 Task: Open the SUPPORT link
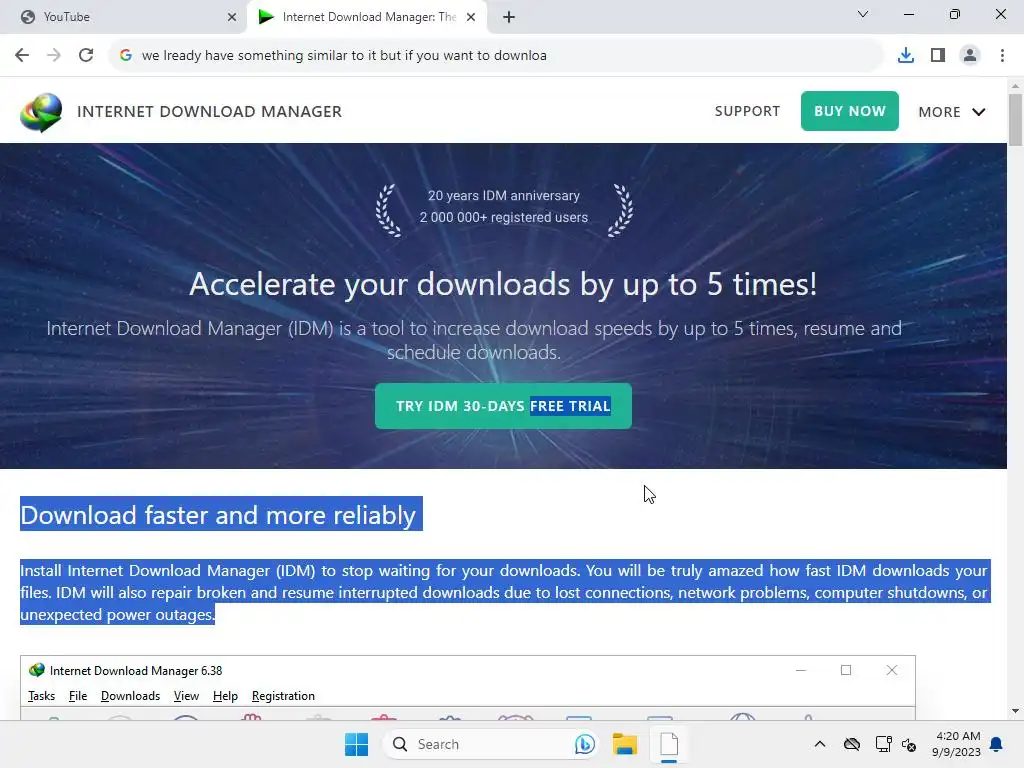pos(747,111)
